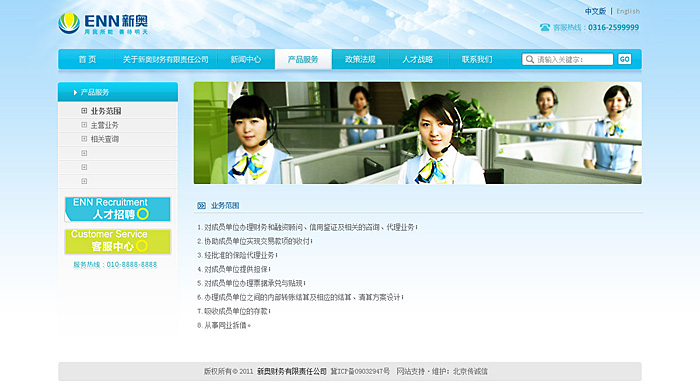Click list item 4 对成员单位提供担保

(234, 269)
